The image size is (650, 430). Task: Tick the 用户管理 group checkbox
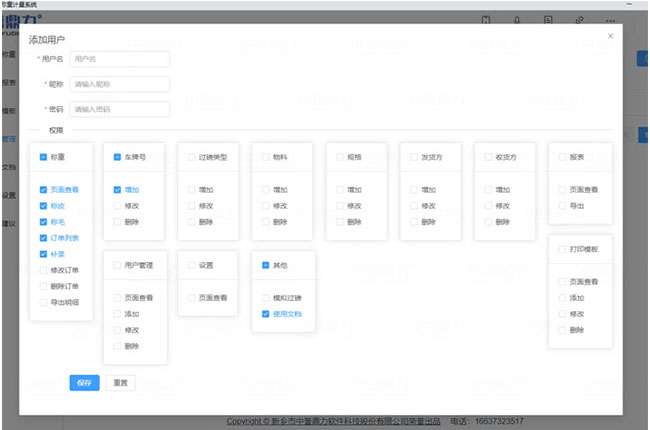tap(117, 265)
